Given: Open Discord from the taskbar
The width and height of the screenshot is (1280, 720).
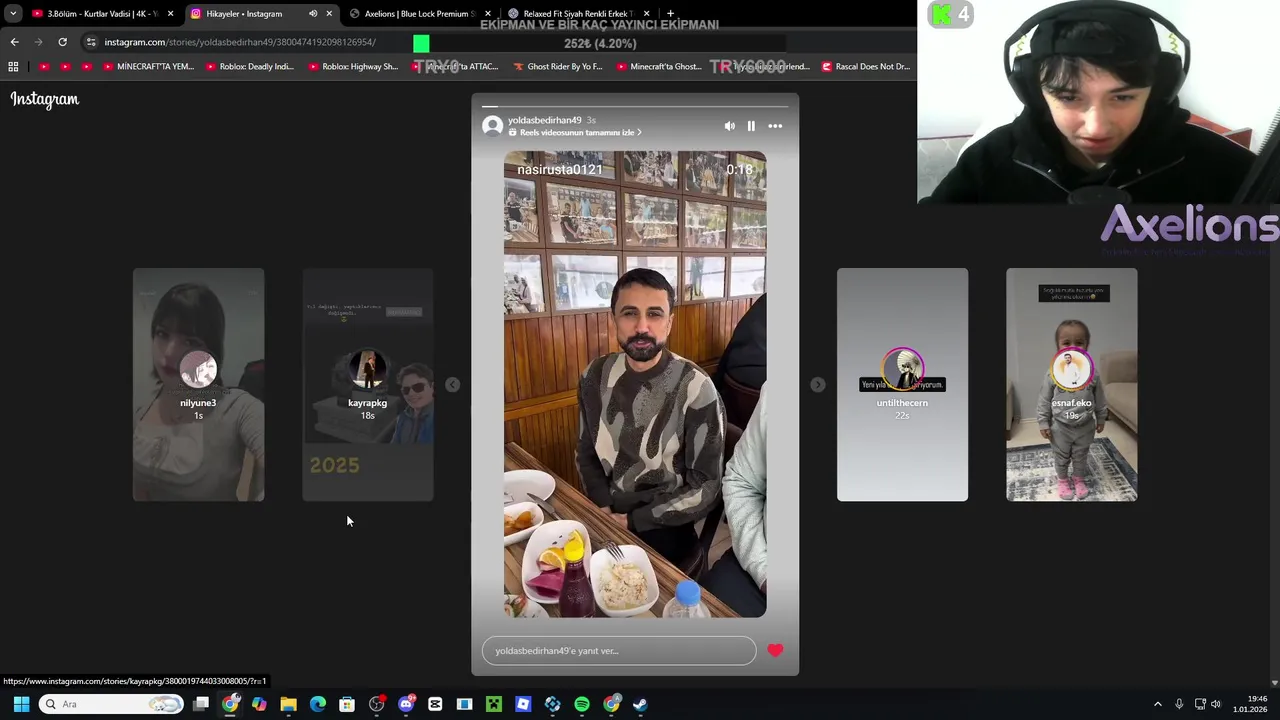Looking at the screenshot, I should click(x=406, y=704).
